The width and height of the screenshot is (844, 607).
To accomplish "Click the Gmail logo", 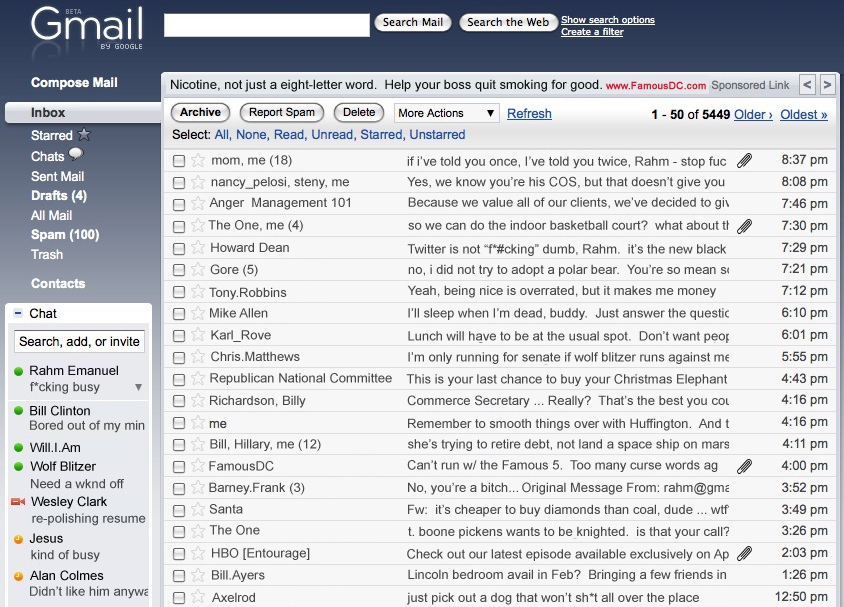I will [86, 28].
